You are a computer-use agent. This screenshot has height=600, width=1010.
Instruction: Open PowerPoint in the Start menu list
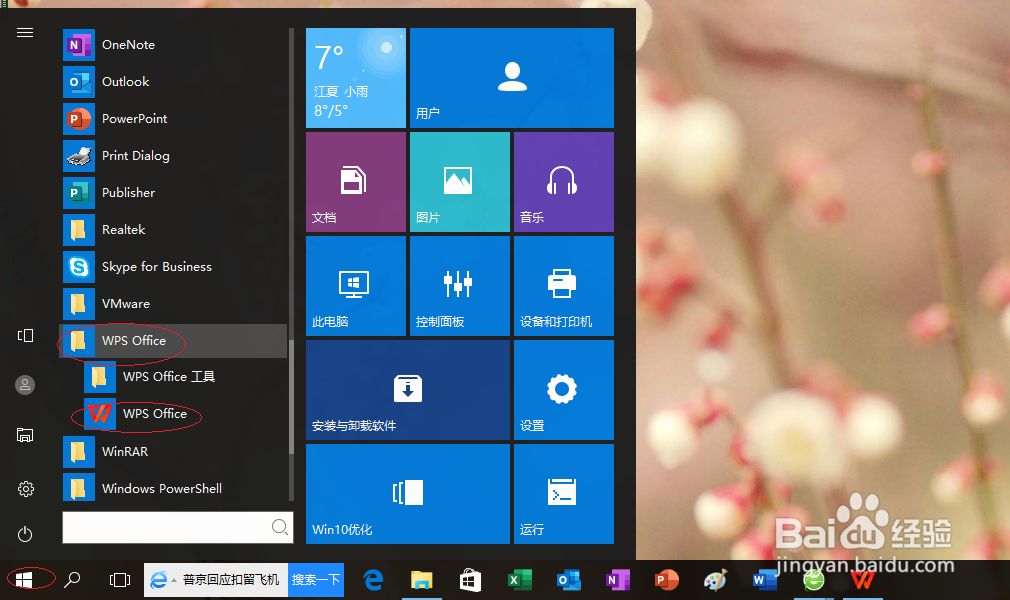174,119
